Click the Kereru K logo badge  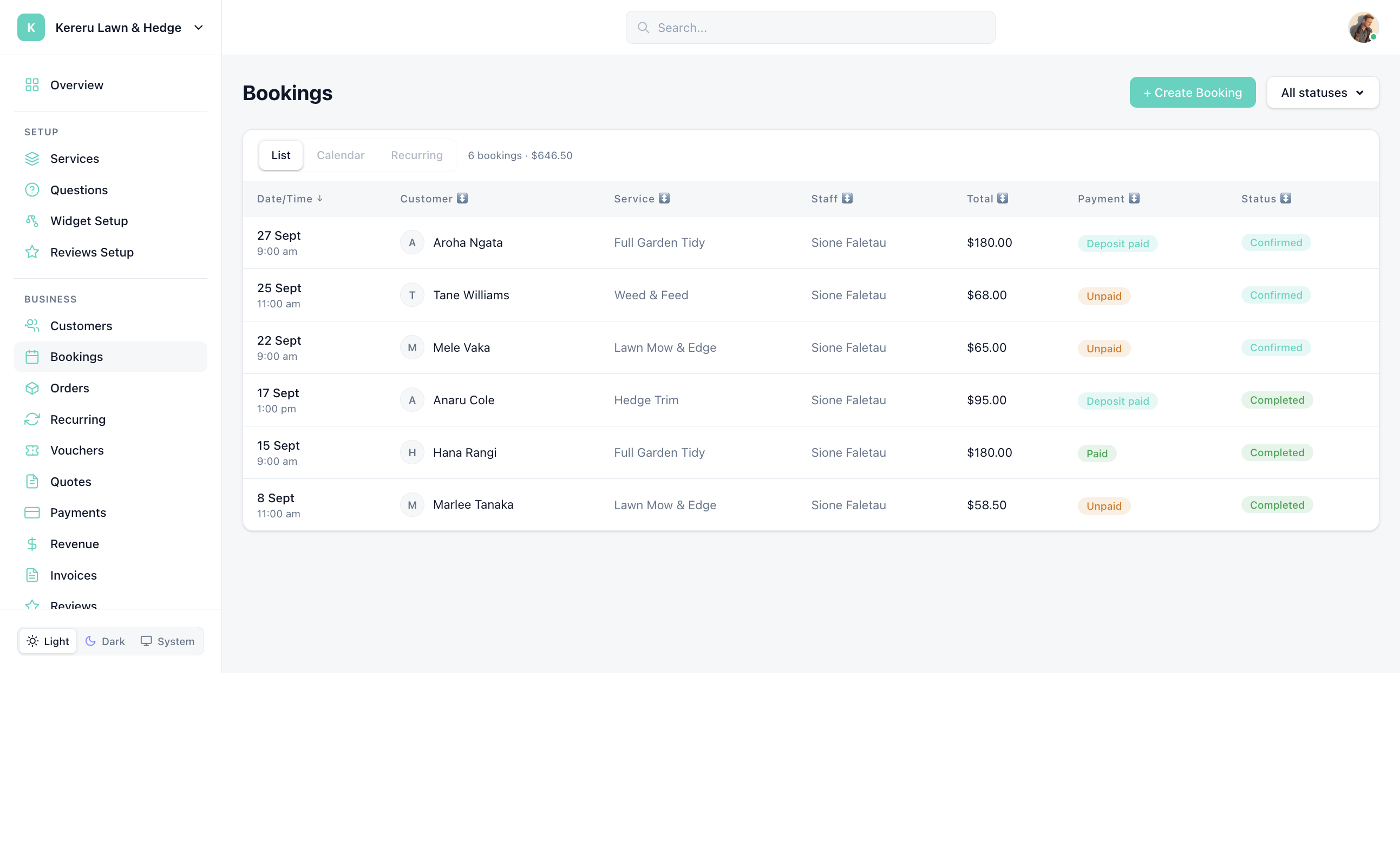31,27
